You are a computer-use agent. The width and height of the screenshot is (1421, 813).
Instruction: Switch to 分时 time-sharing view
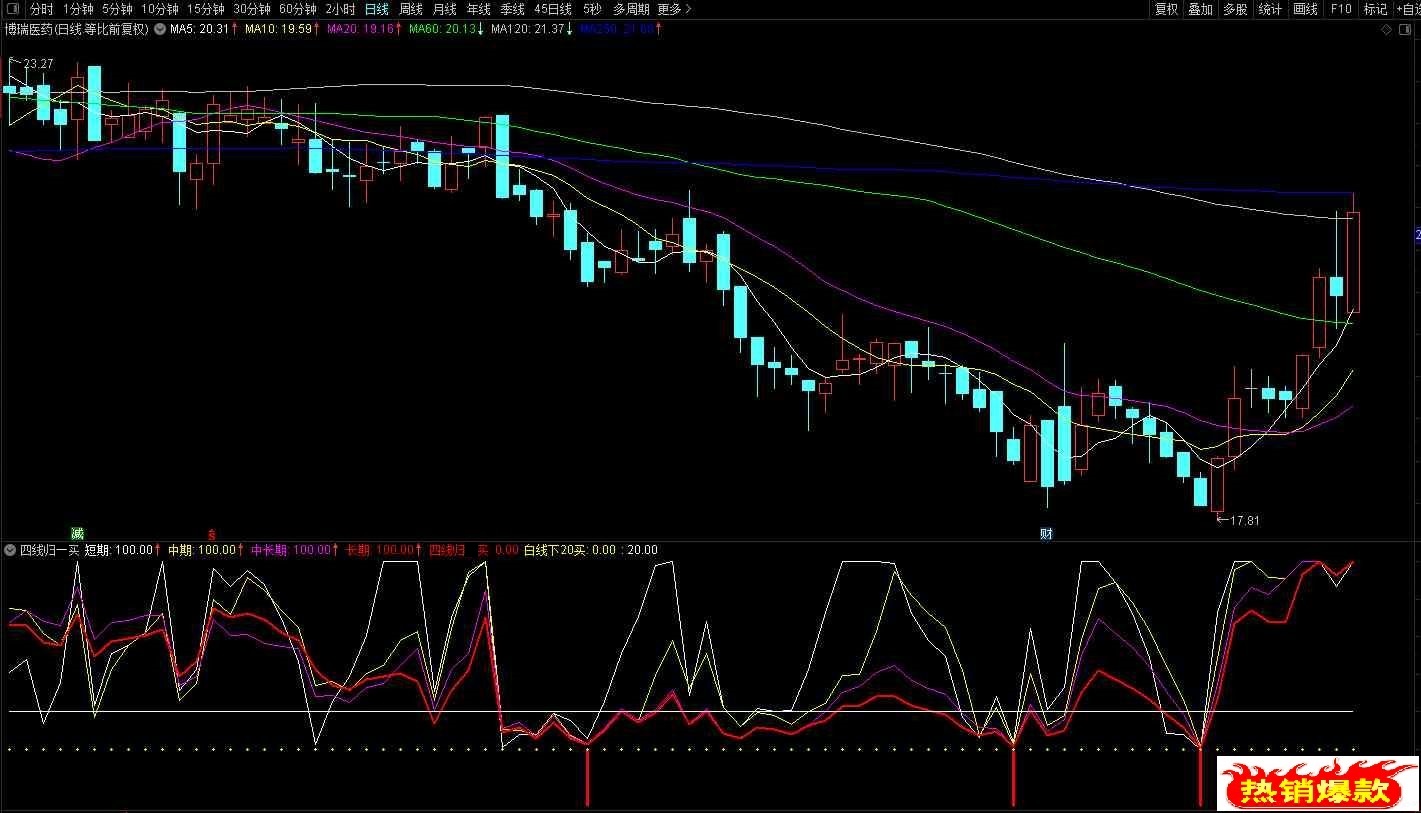[42, 9]
